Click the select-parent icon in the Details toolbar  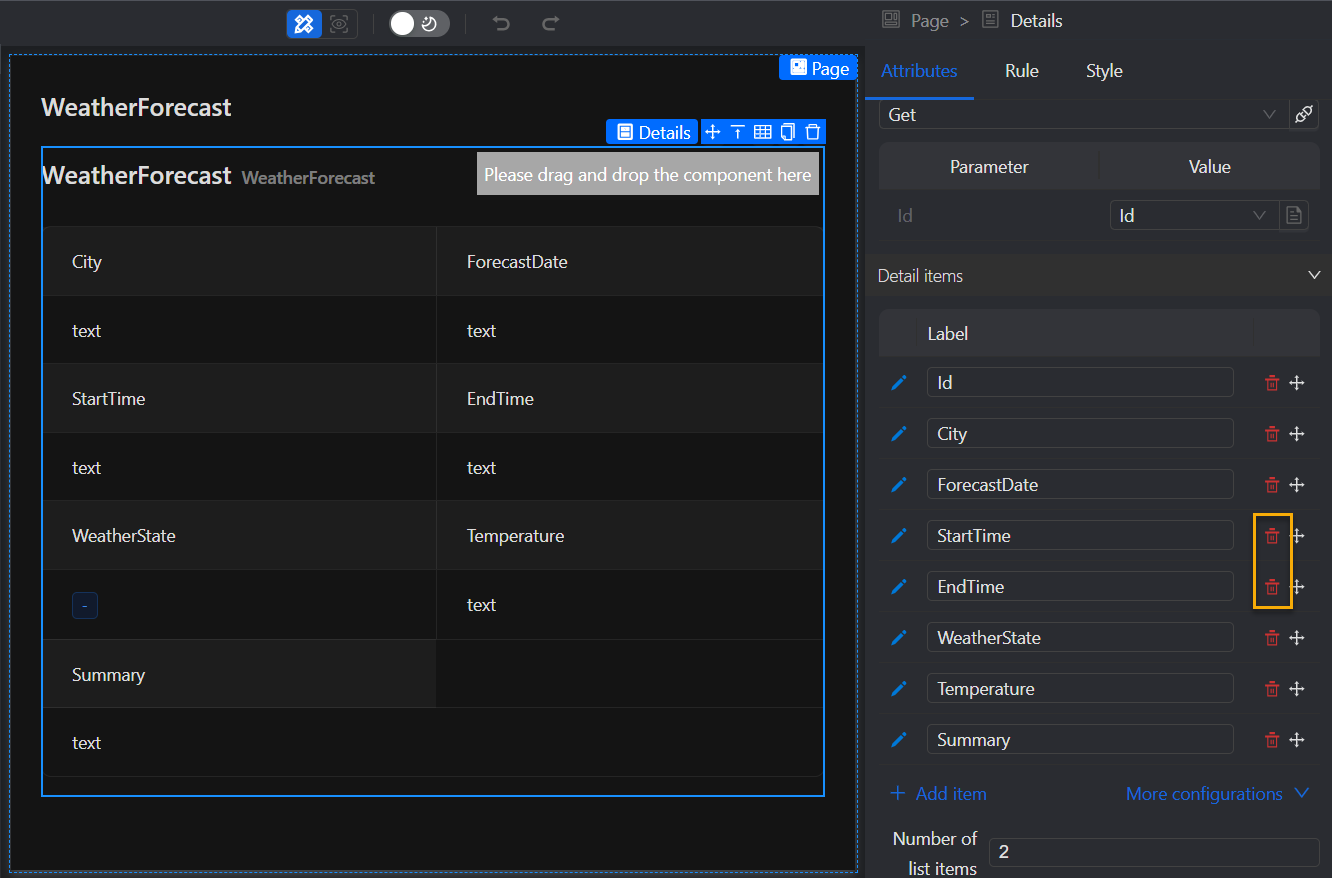(x=738, y=132)
